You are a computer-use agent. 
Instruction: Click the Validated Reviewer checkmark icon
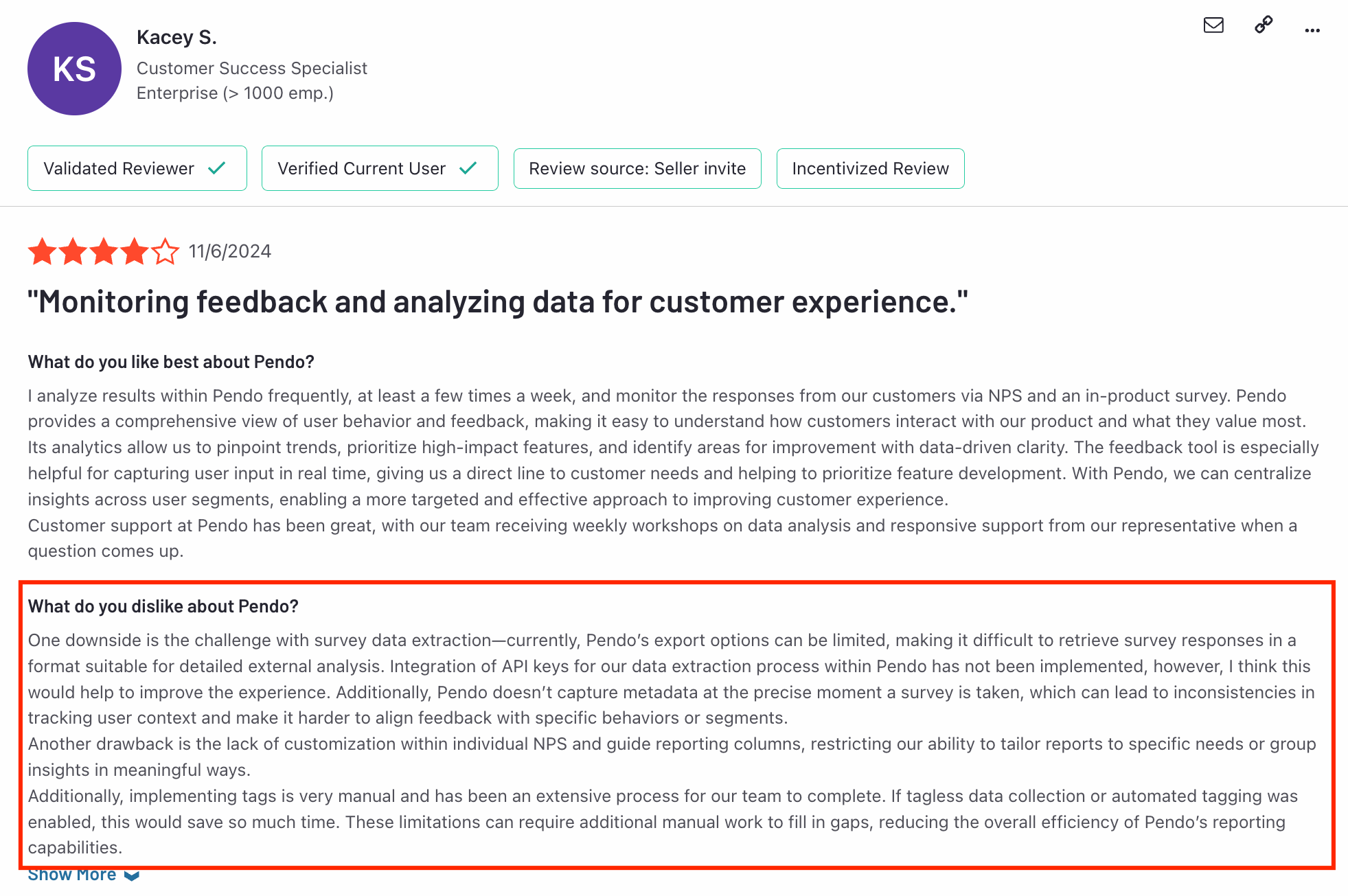coord(217,168)
